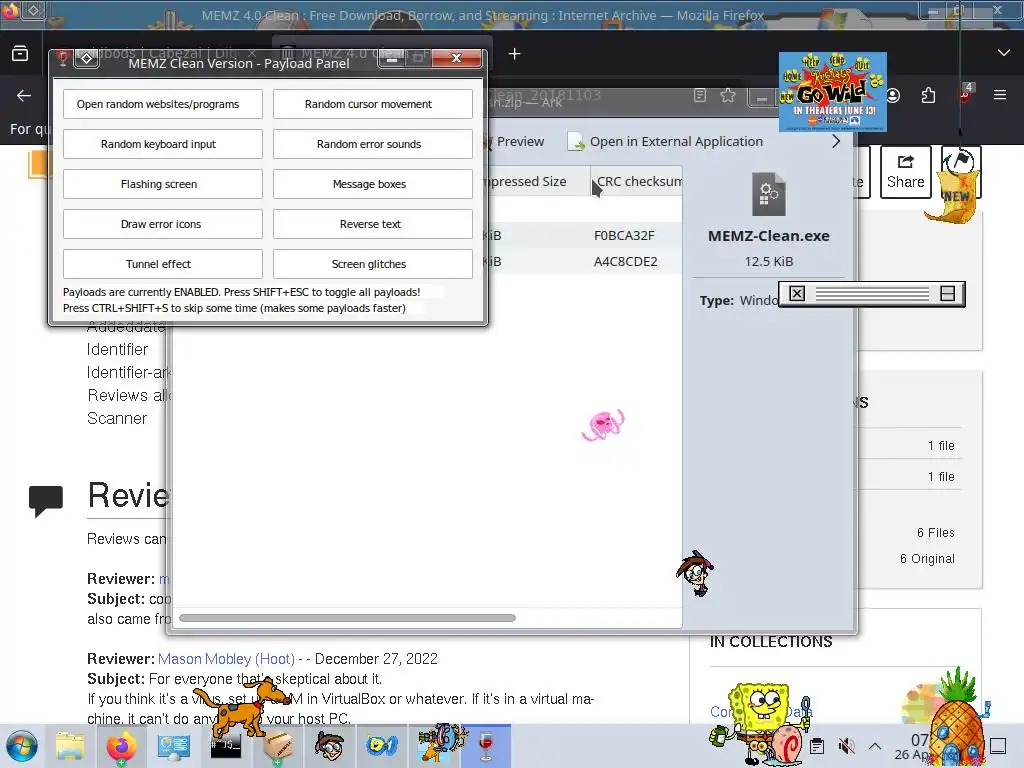Click the pink jellyfish desktop sprite
Viewport: 1024px width, 768px height.
tap(603, 425)
